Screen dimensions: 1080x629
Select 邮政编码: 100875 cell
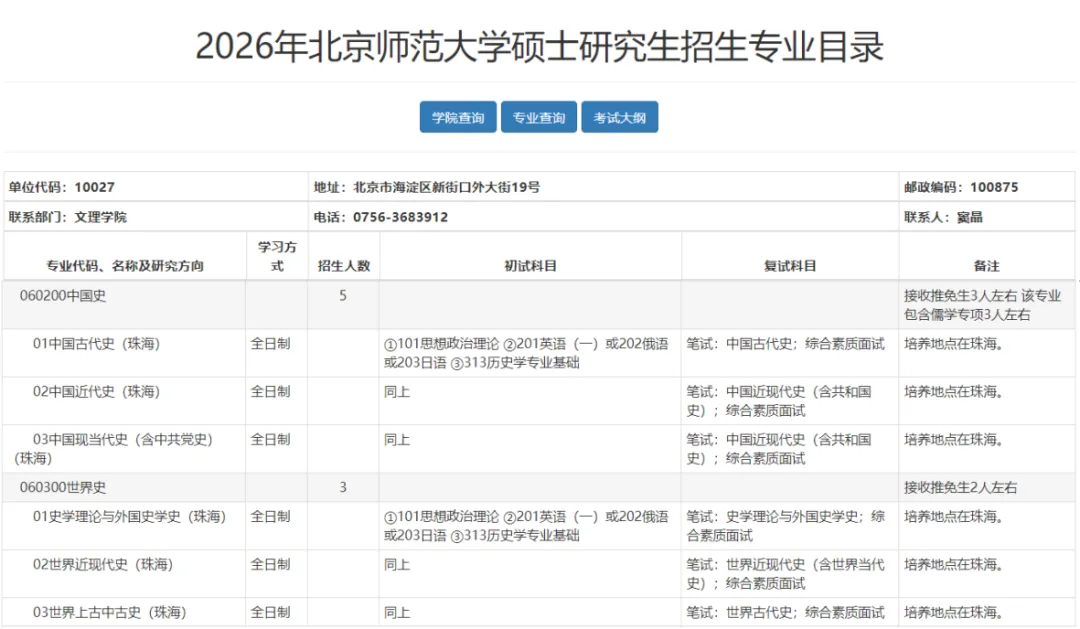click(x=986, y=187)
